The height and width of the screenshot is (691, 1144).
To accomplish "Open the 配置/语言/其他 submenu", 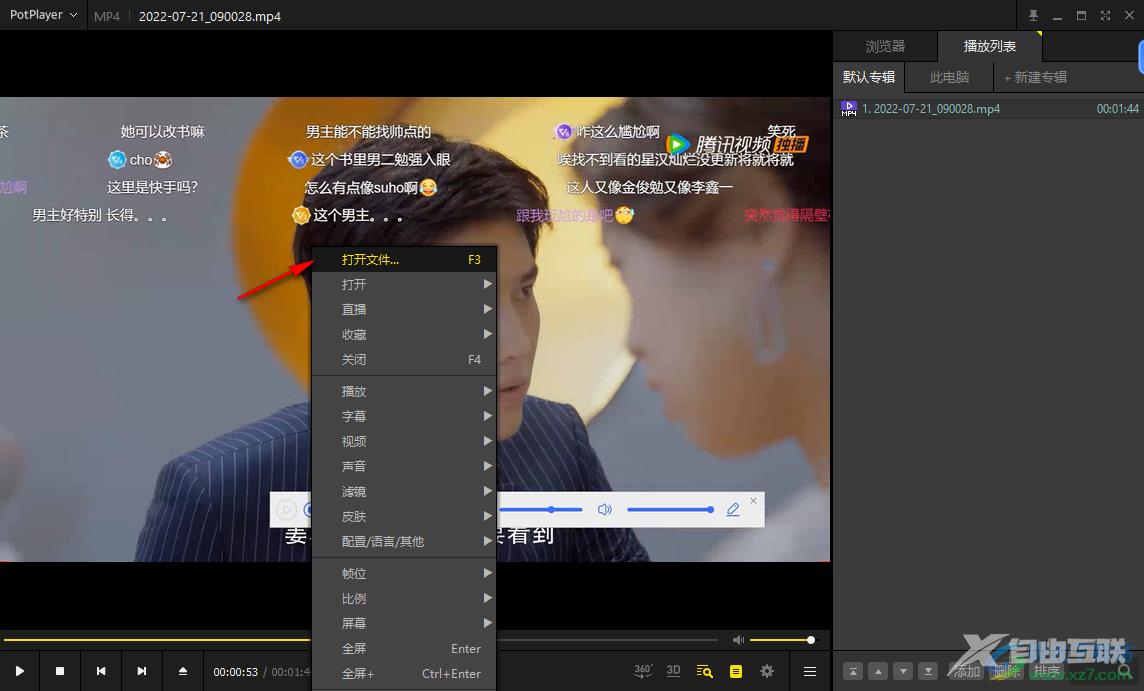I will pyautogui.click(x=404, y=541).
